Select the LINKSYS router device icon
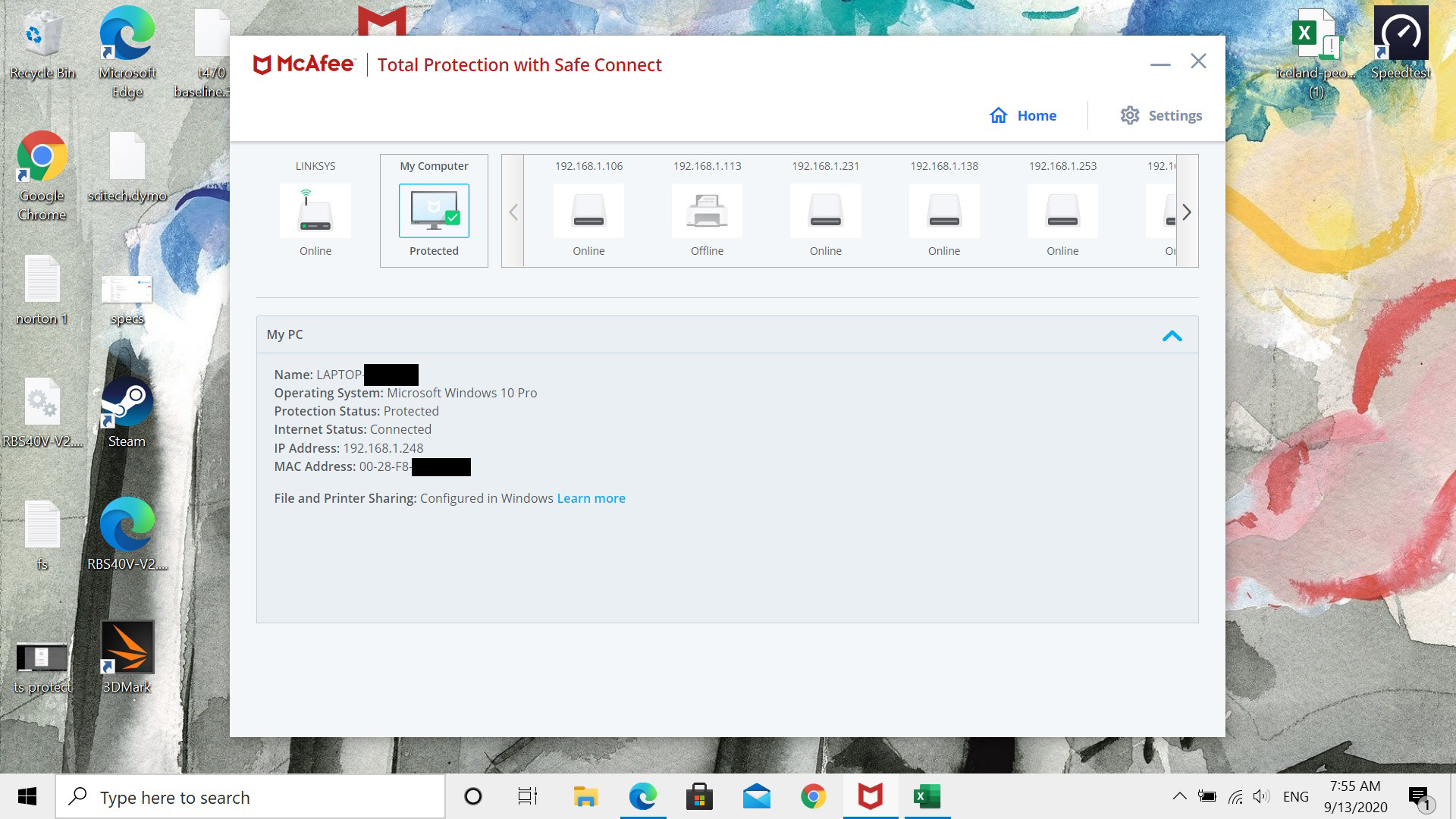The width and height of the screenshot is (1456, 819). pos(315,211)
